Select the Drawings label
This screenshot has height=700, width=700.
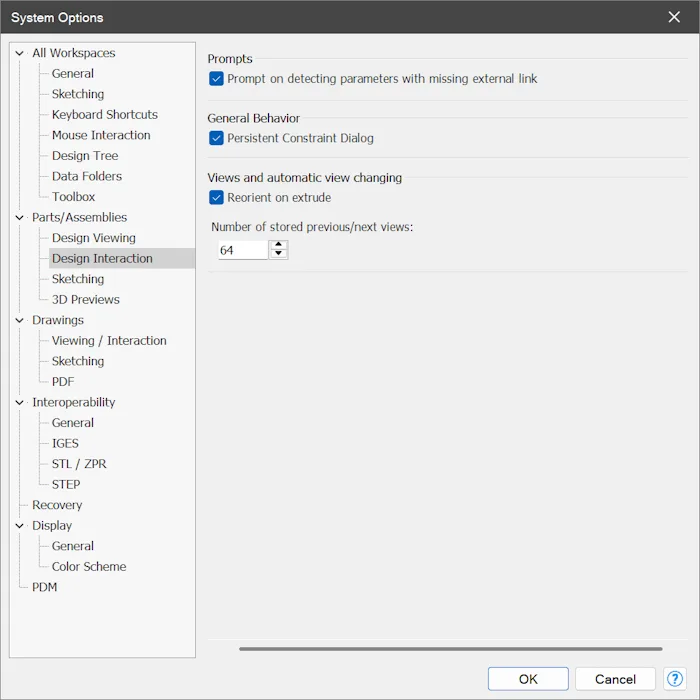click(58, 320)
